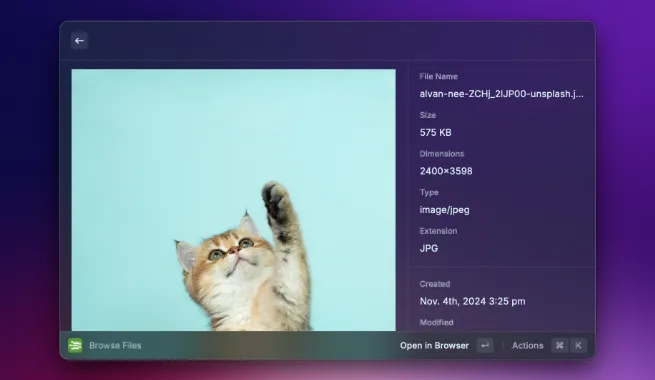The width and height of the screenshot is (655, 380).
Task: Select the extension value JPG
Action: click(429, 248)
